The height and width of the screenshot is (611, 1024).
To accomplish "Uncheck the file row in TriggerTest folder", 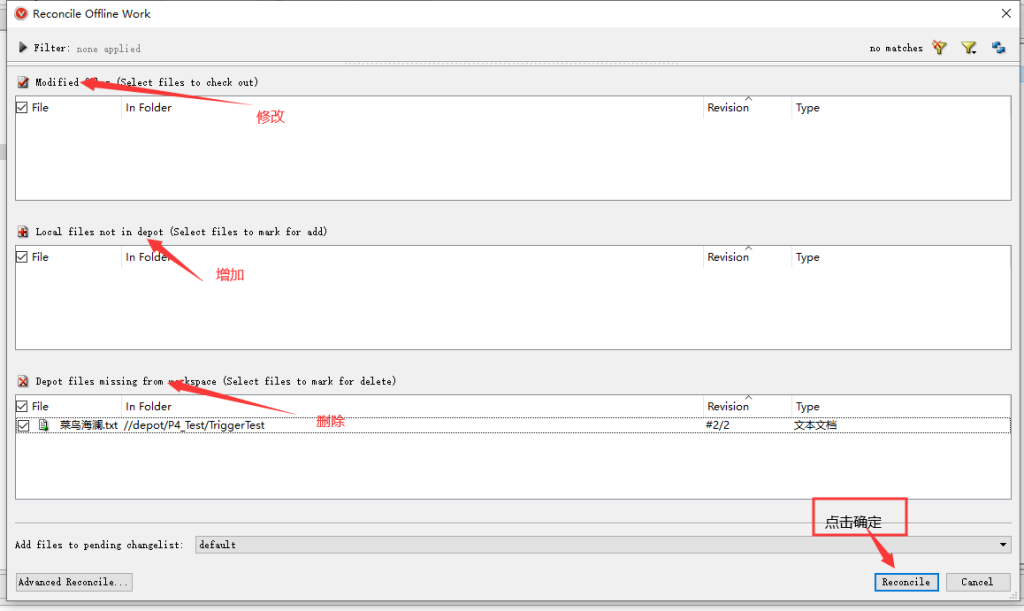I will coord(23,425).
